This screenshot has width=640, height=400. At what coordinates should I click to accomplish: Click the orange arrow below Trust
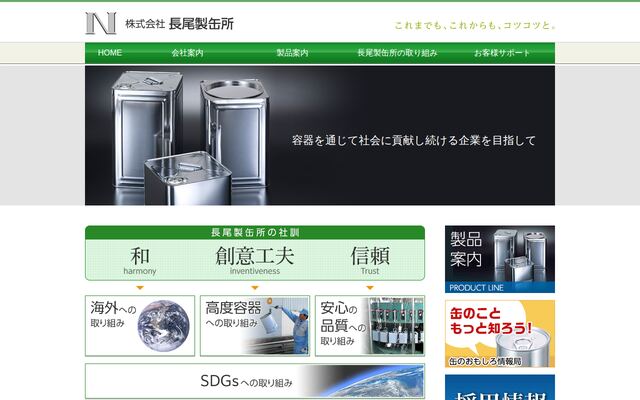tap(370, 288)
